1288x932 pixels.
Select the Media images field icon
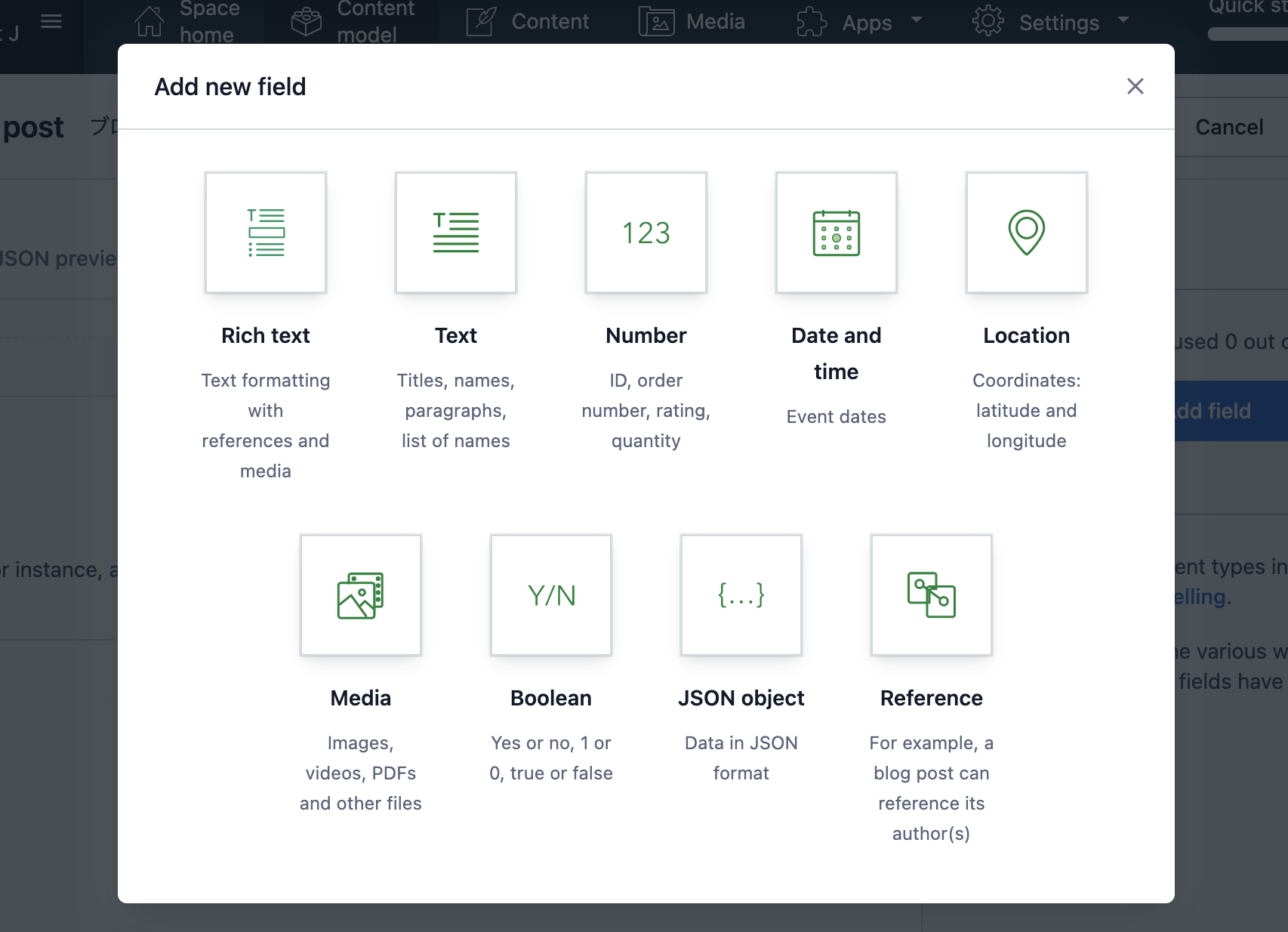[361, 595]
